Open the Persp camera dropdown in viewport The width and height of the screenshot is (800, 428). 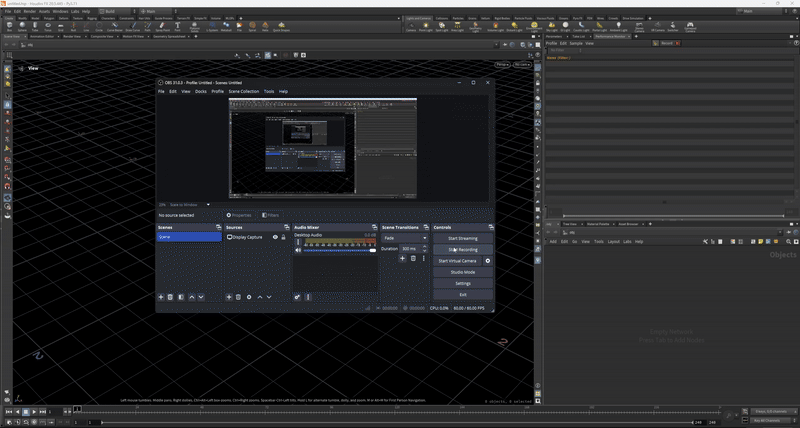click(503, 65)
